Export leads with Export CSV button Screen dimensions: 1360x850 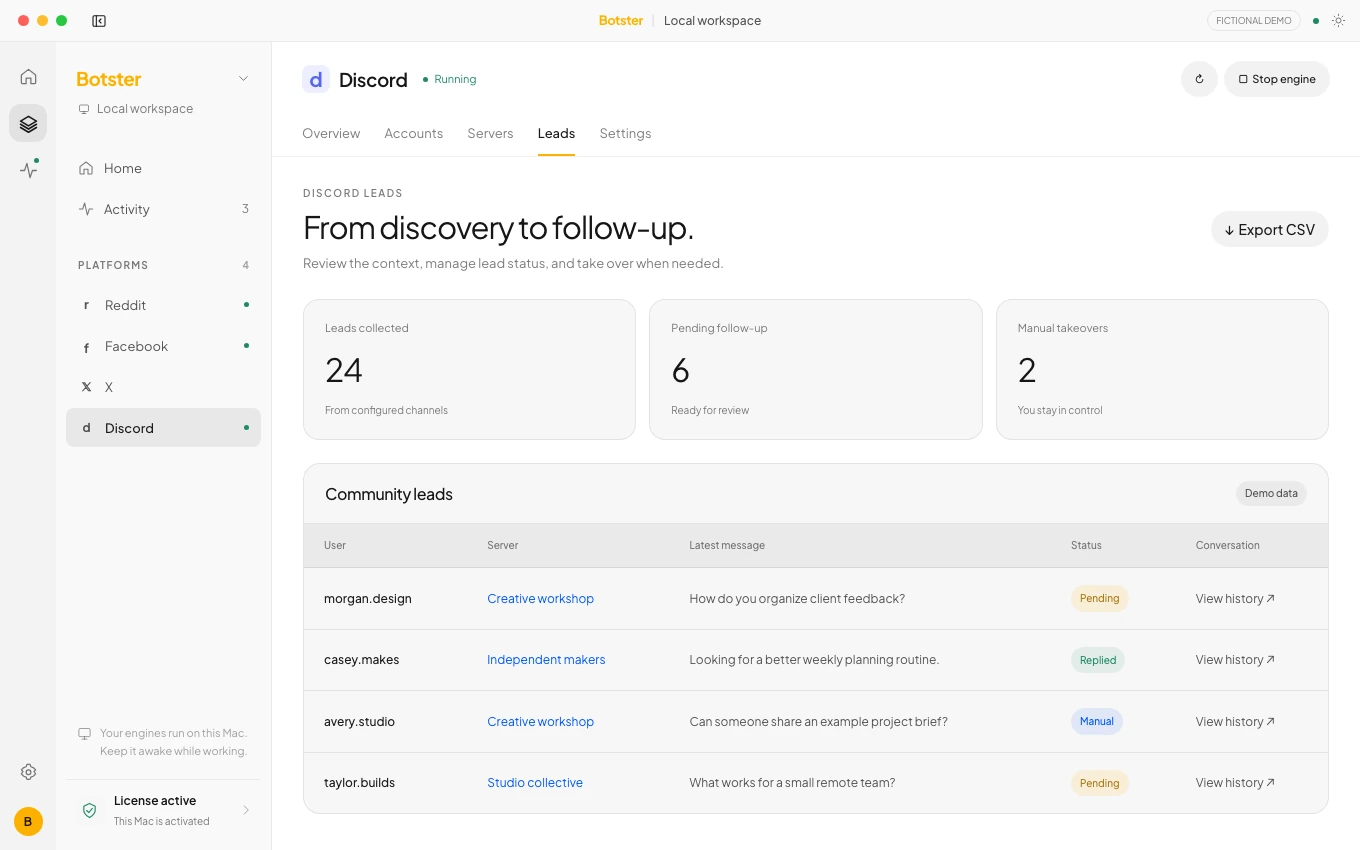coord(1270,230)
